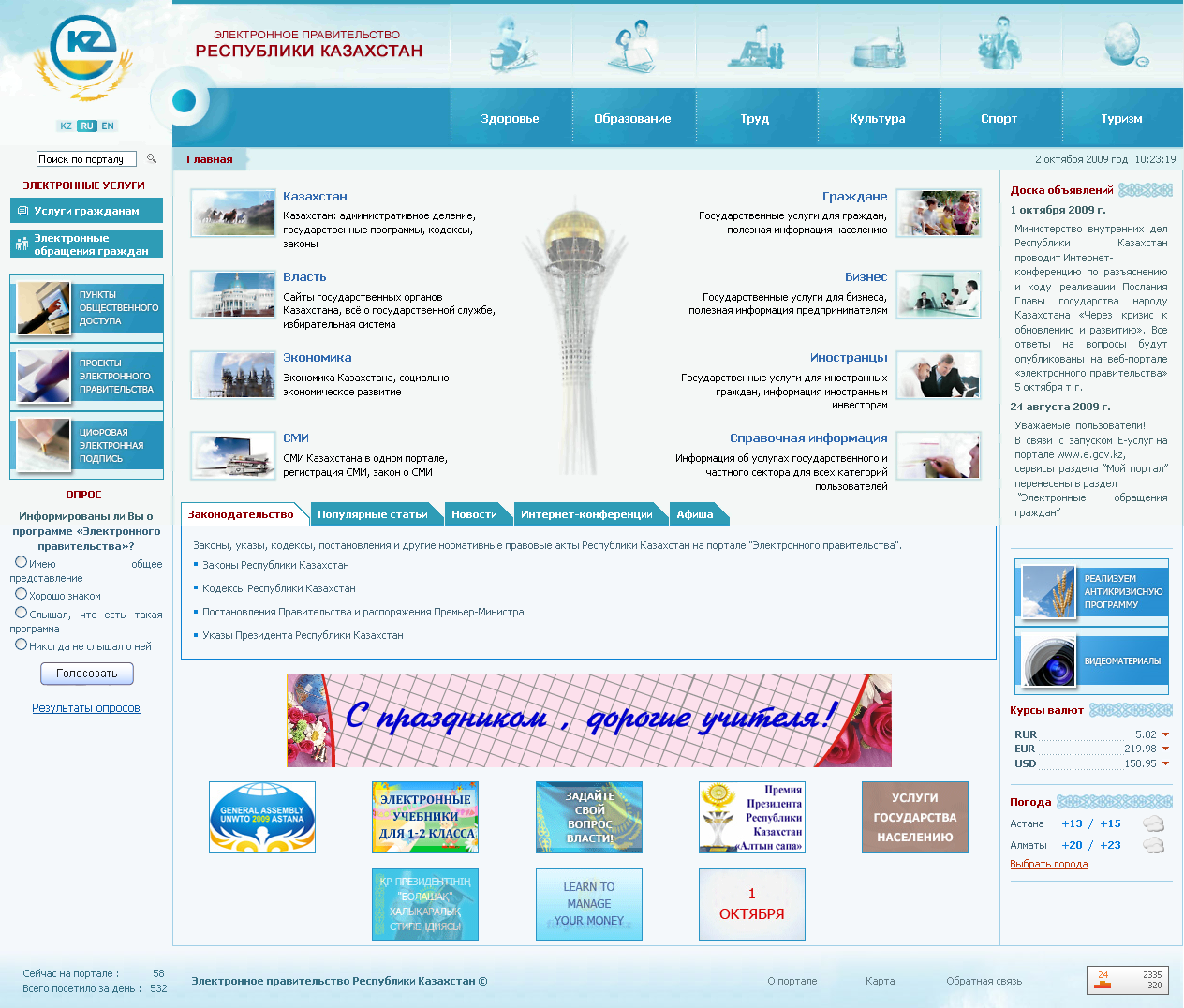Open Пункты общественного доступа banner
The image size is (1184, 1008).
[x=87, y=308]
